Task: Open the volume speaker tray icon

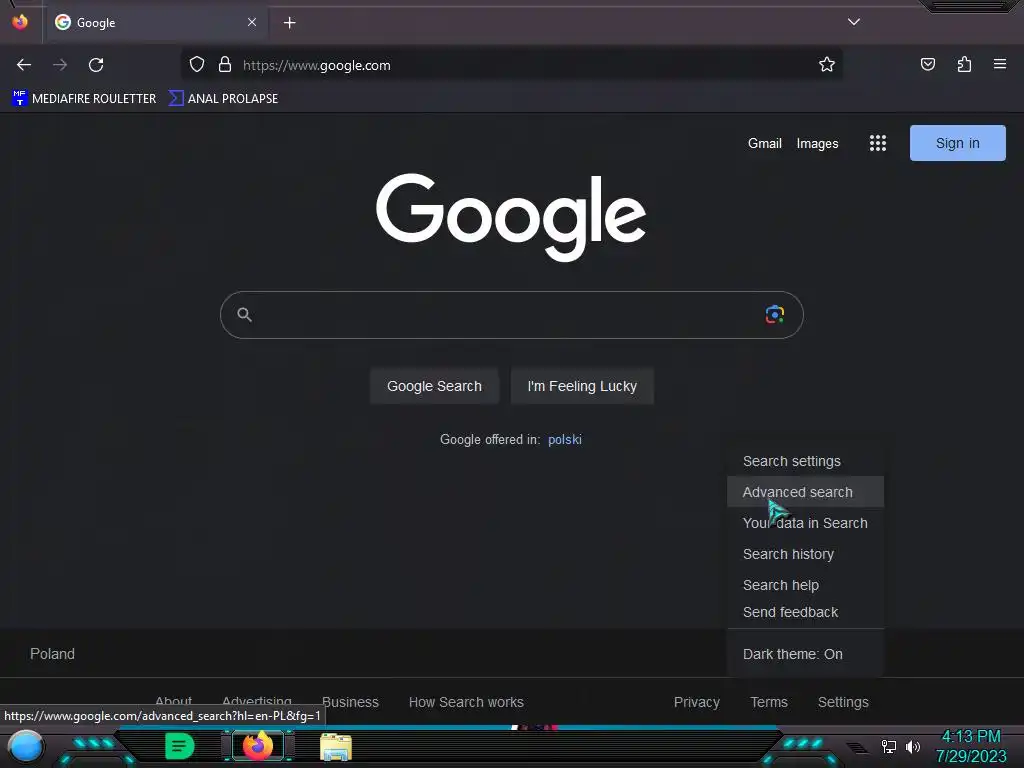Action: (x=913, y=746)
